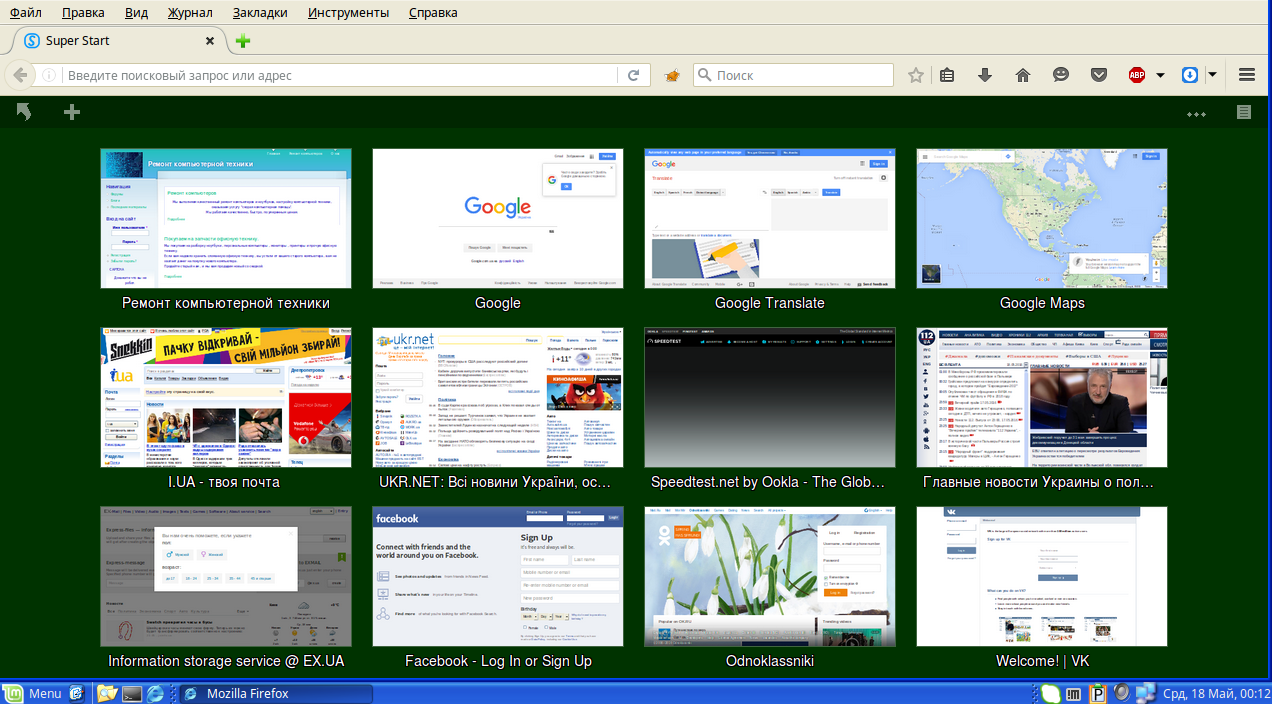1272x704 pixels.
Task: Show bookmarks list icon beside the star
Action: (947, 75)
